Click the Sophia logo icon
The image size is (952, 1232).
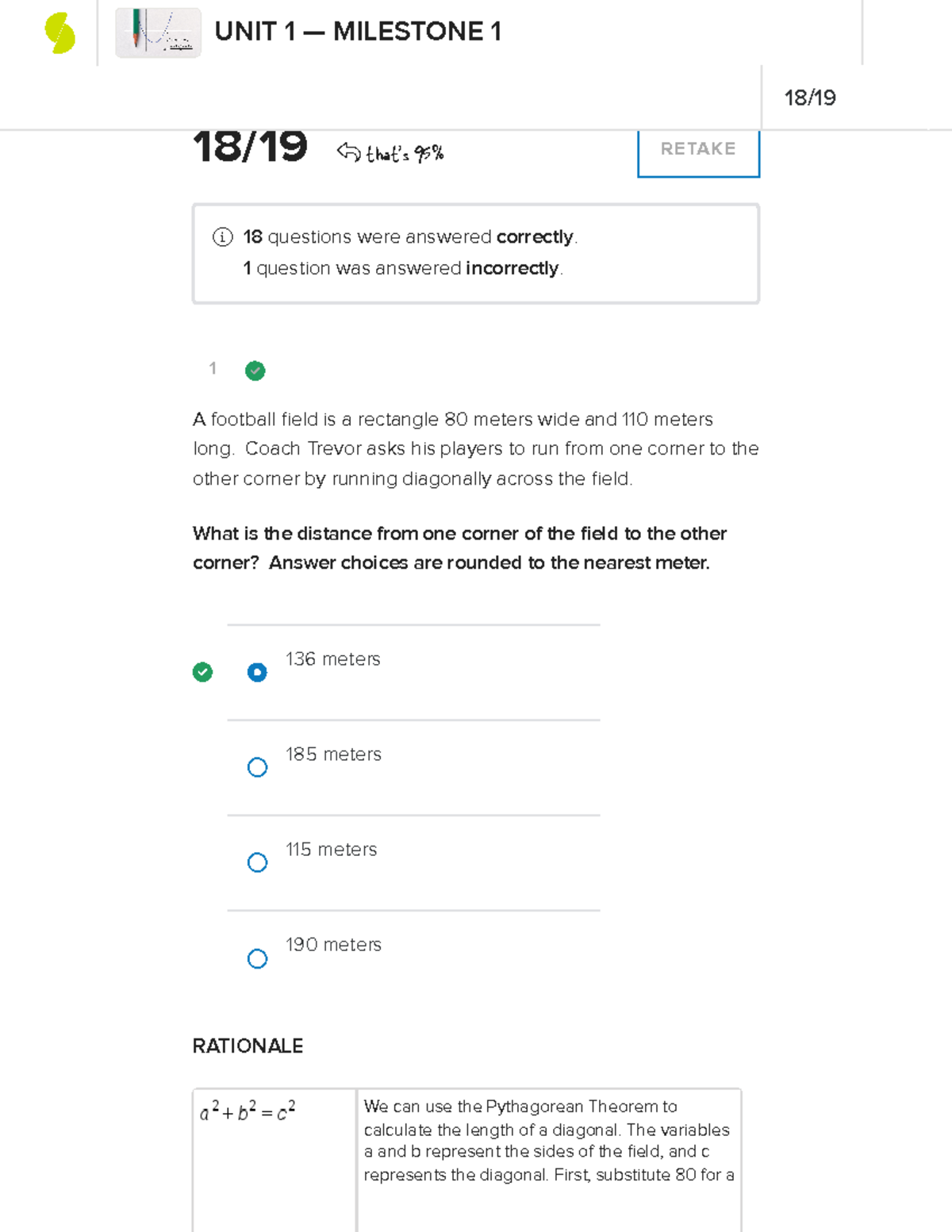57,32
